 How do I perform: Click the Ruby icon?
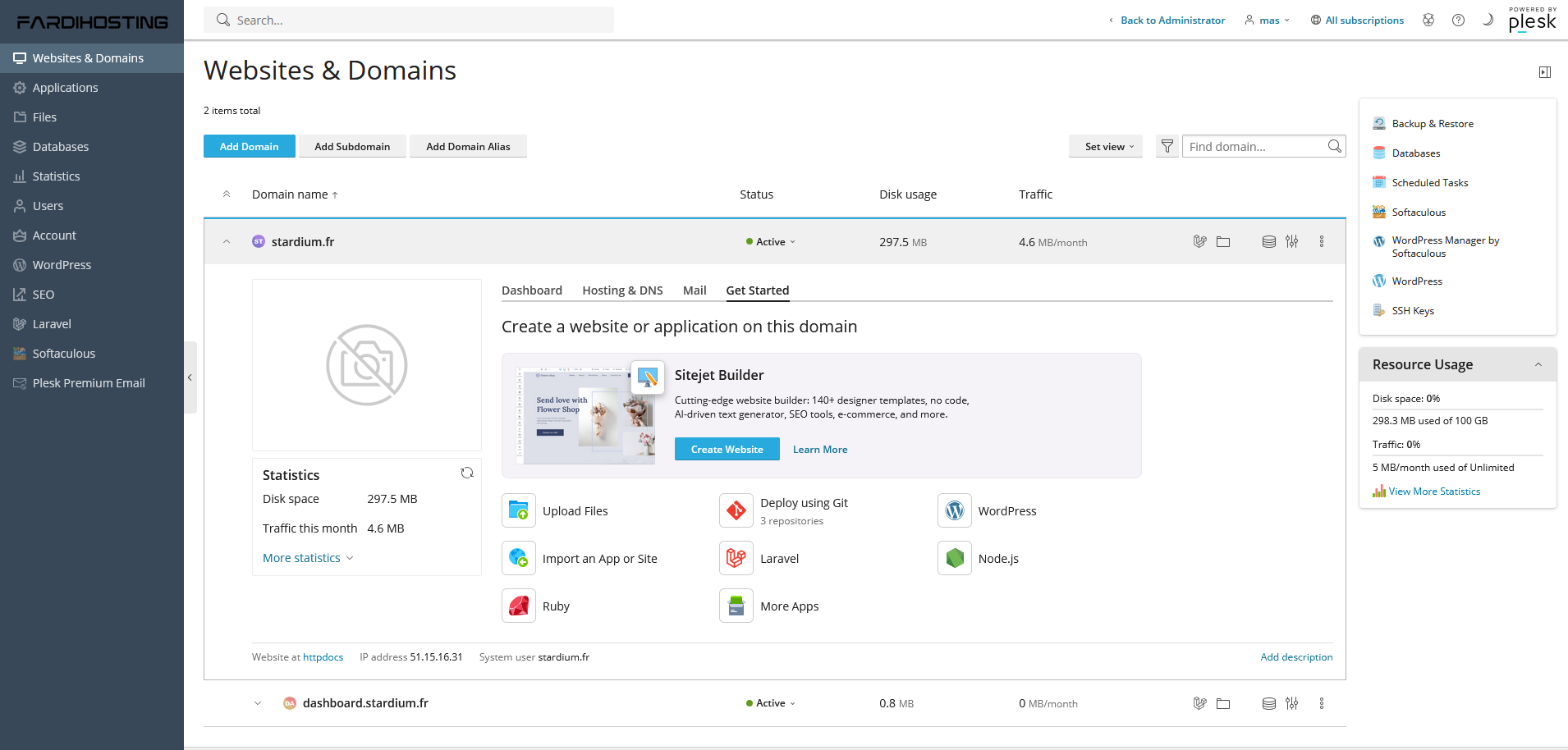click(x=519, y=606)
